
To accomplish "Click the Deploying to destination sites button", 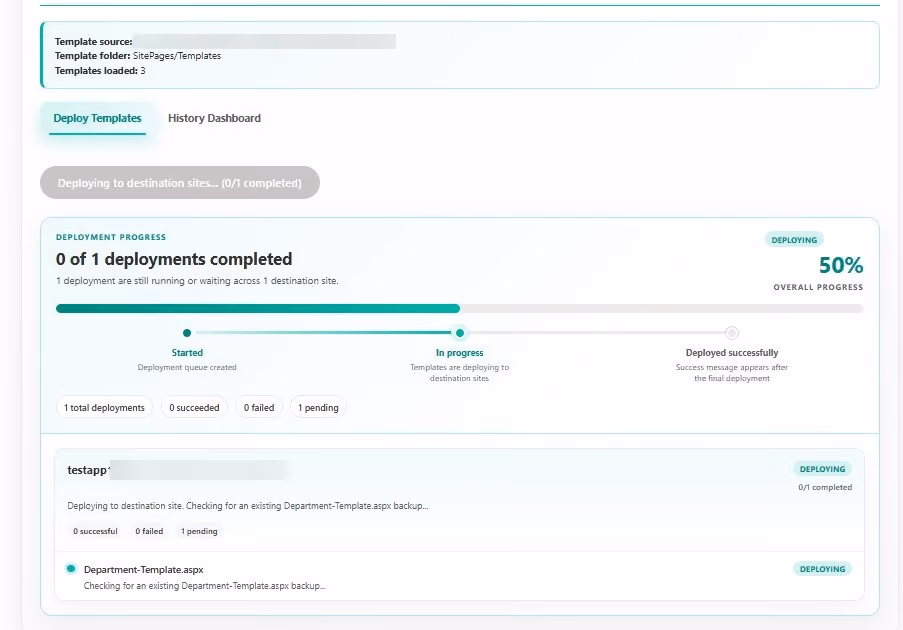I will tap(180, 183).
